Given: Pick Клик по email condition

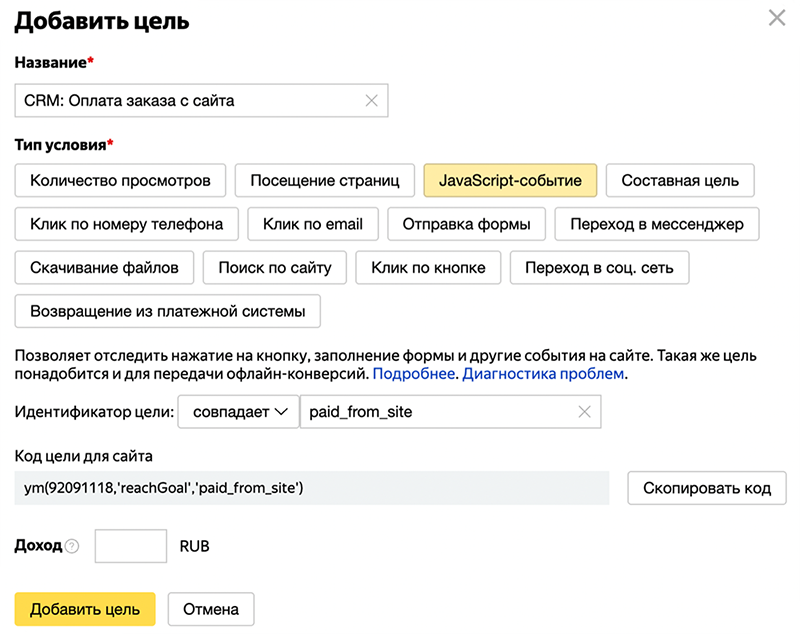Looking at the screenshot, I should tap(312, 224).
